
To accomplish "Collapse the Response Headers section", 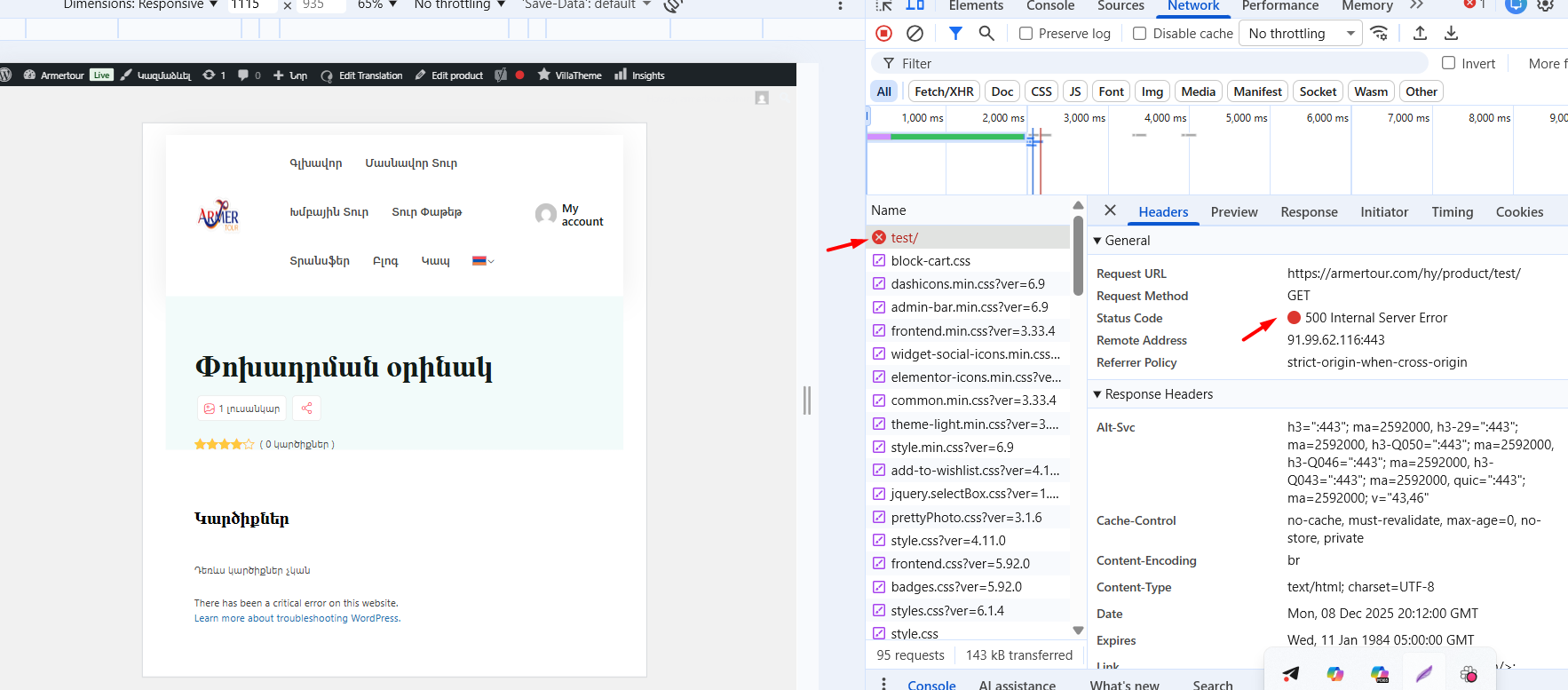I will tap(1097, 394).
